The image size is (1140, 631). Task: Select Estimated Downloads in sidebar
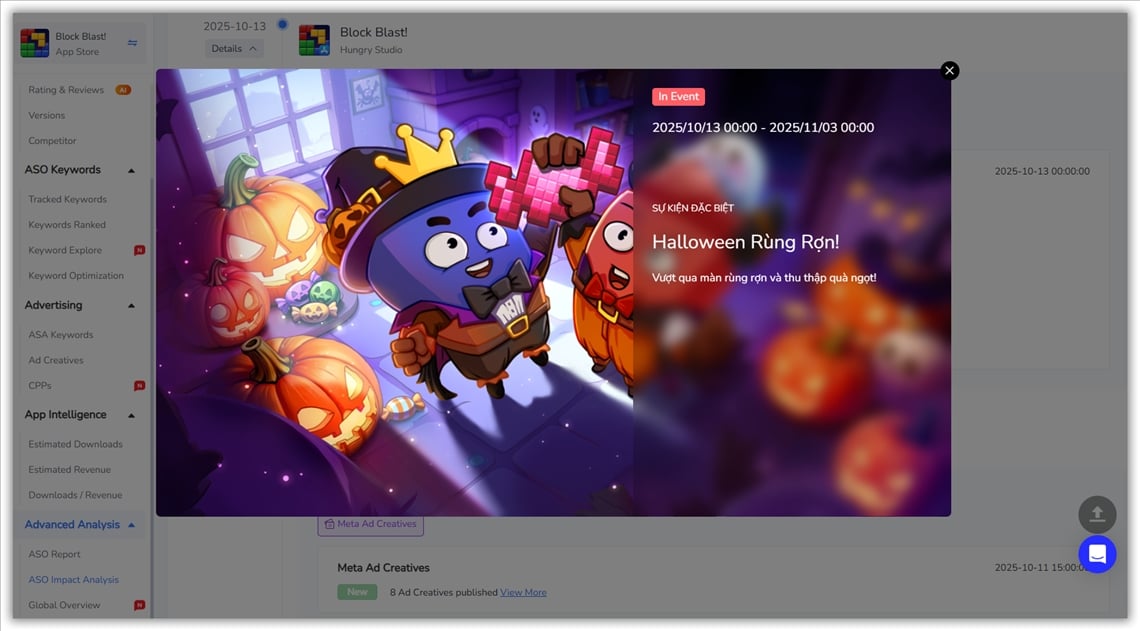tap(75, 444)
